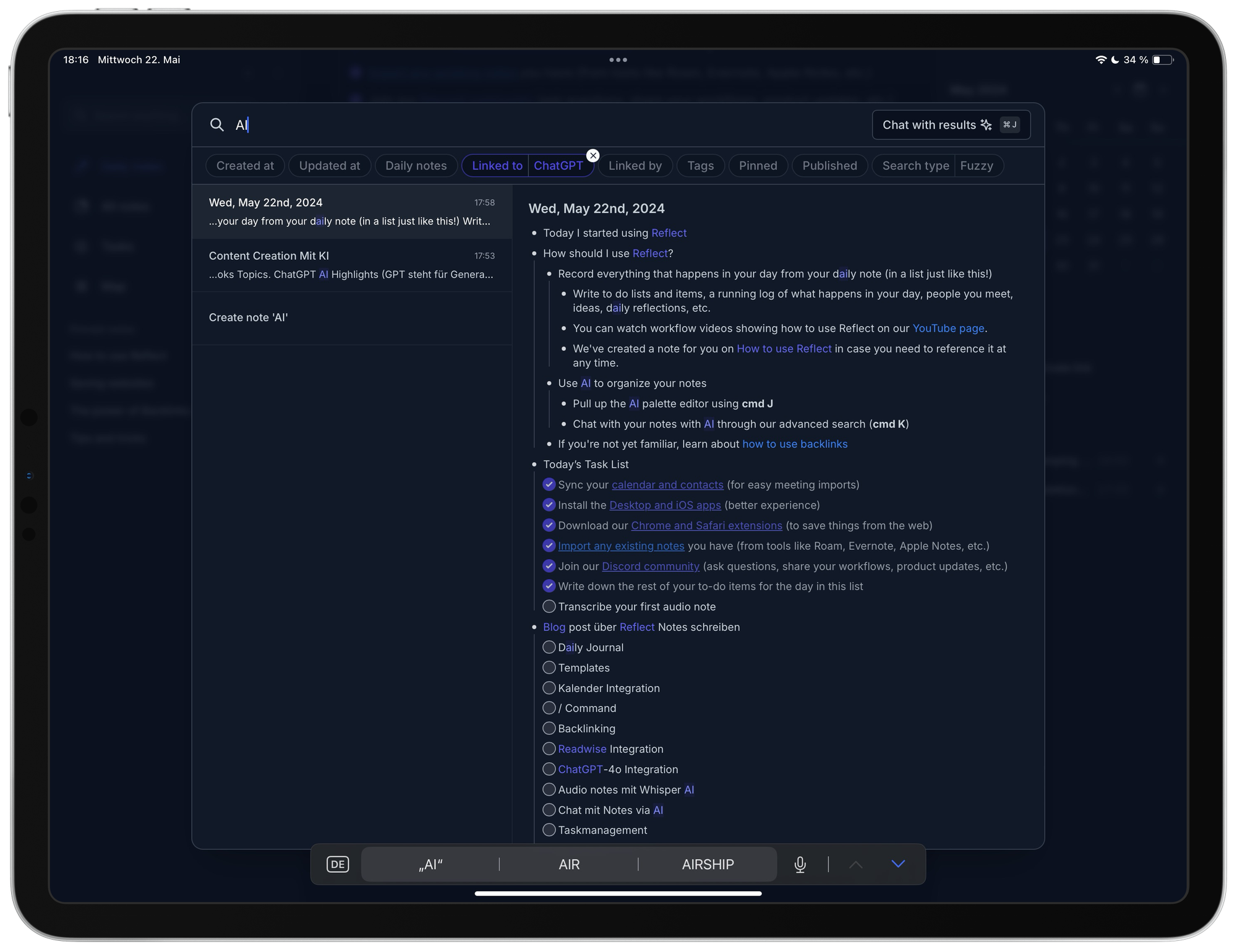Uncheck Sync your calendar and contacts task
1237x952 pixels.
pos(549,484)
